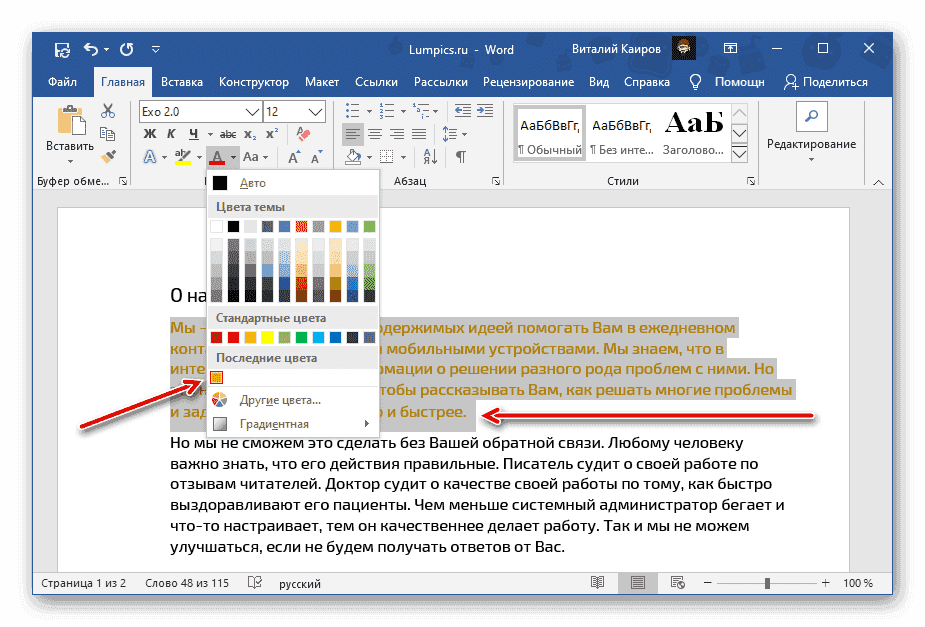Toggle bold formatting with the Ж button
The image size is (925, 627).
[x=149, y=134]
